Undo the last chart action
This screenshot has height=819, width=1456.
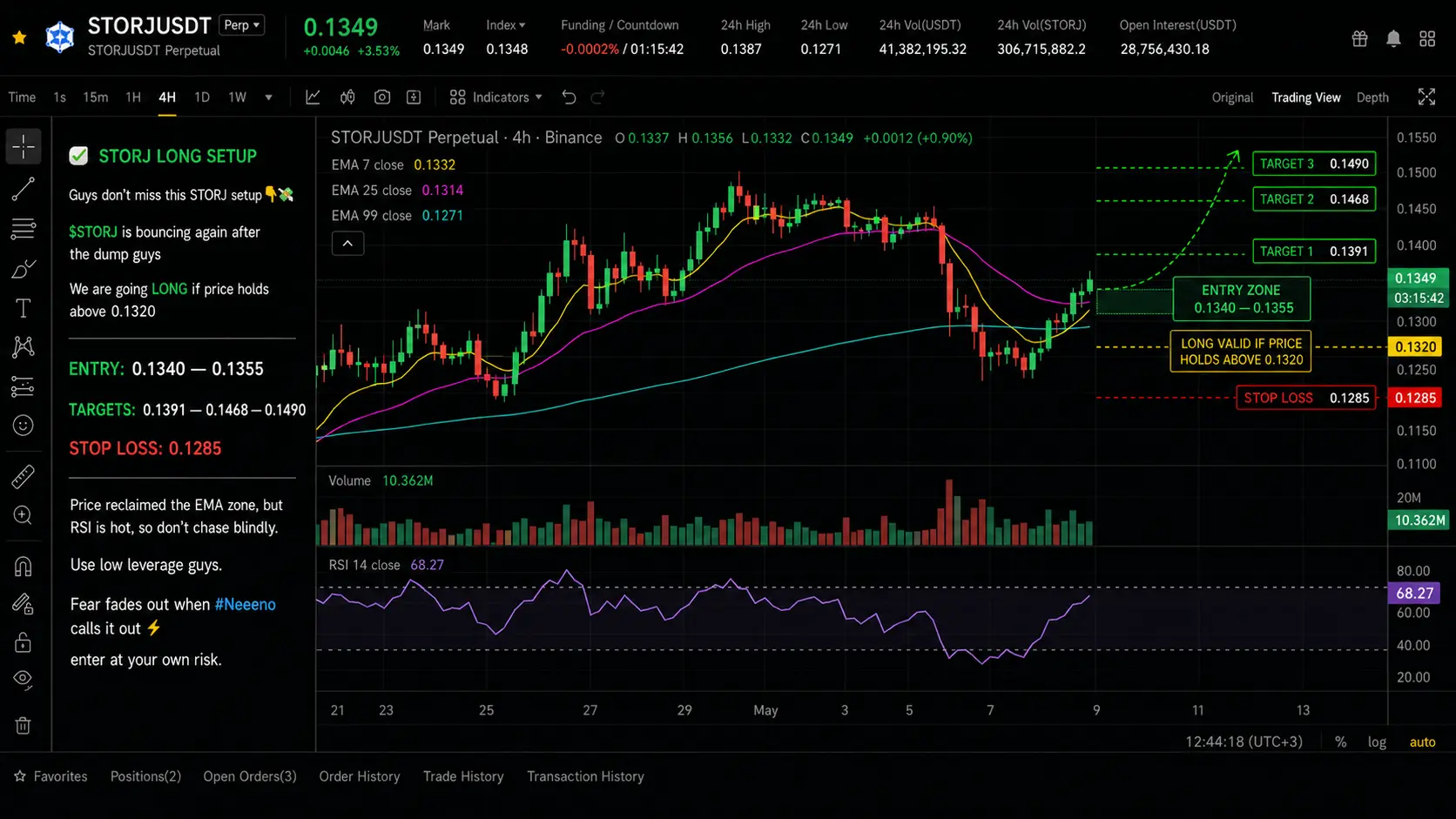[x=569, y=97]
